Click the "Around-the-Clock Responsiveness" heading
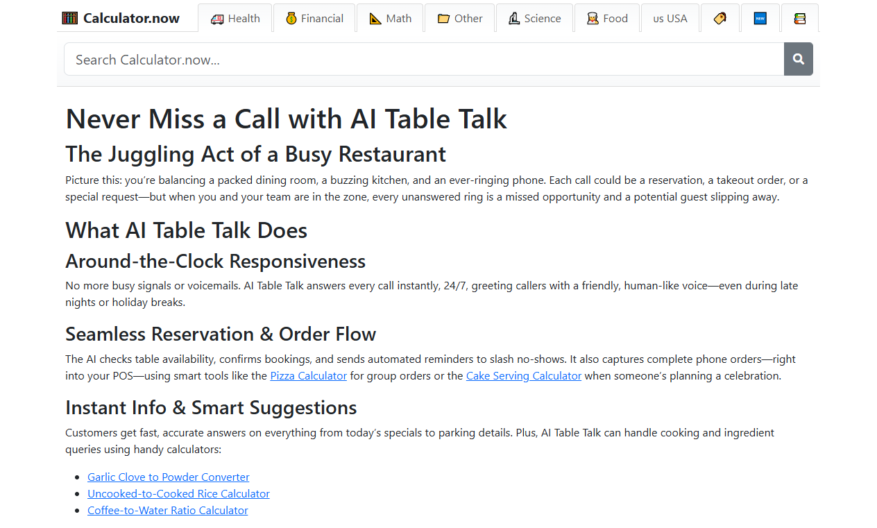This screenshot has width=877, height=528. tap(215, 261)
